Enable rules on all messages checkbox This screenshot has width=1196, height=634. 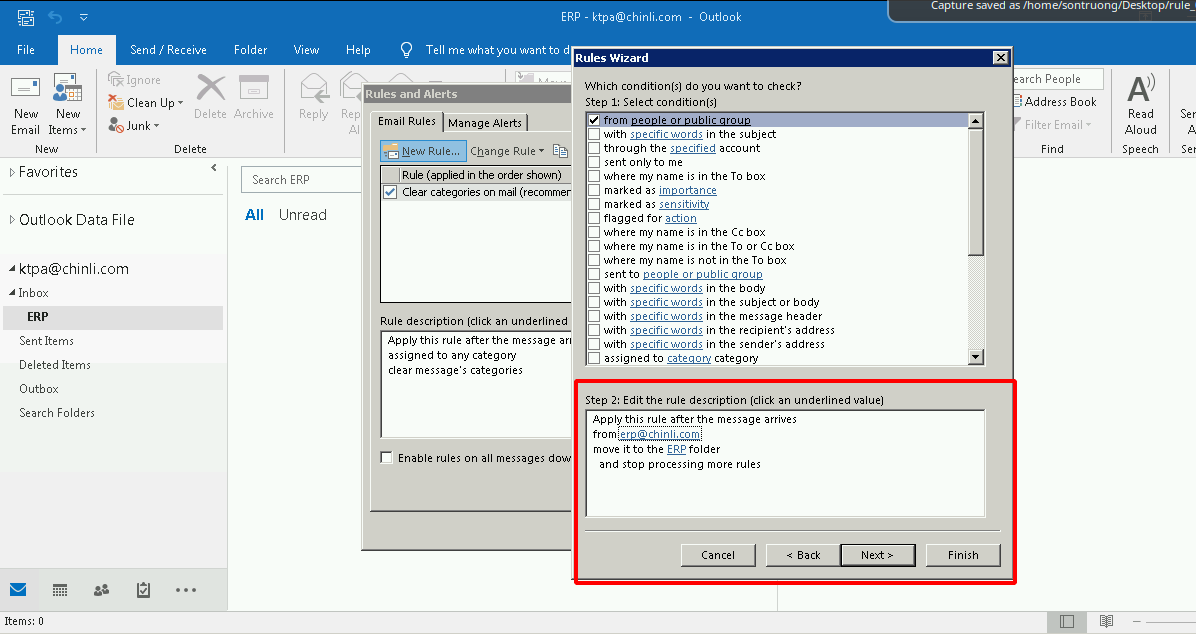click(387, 458)
